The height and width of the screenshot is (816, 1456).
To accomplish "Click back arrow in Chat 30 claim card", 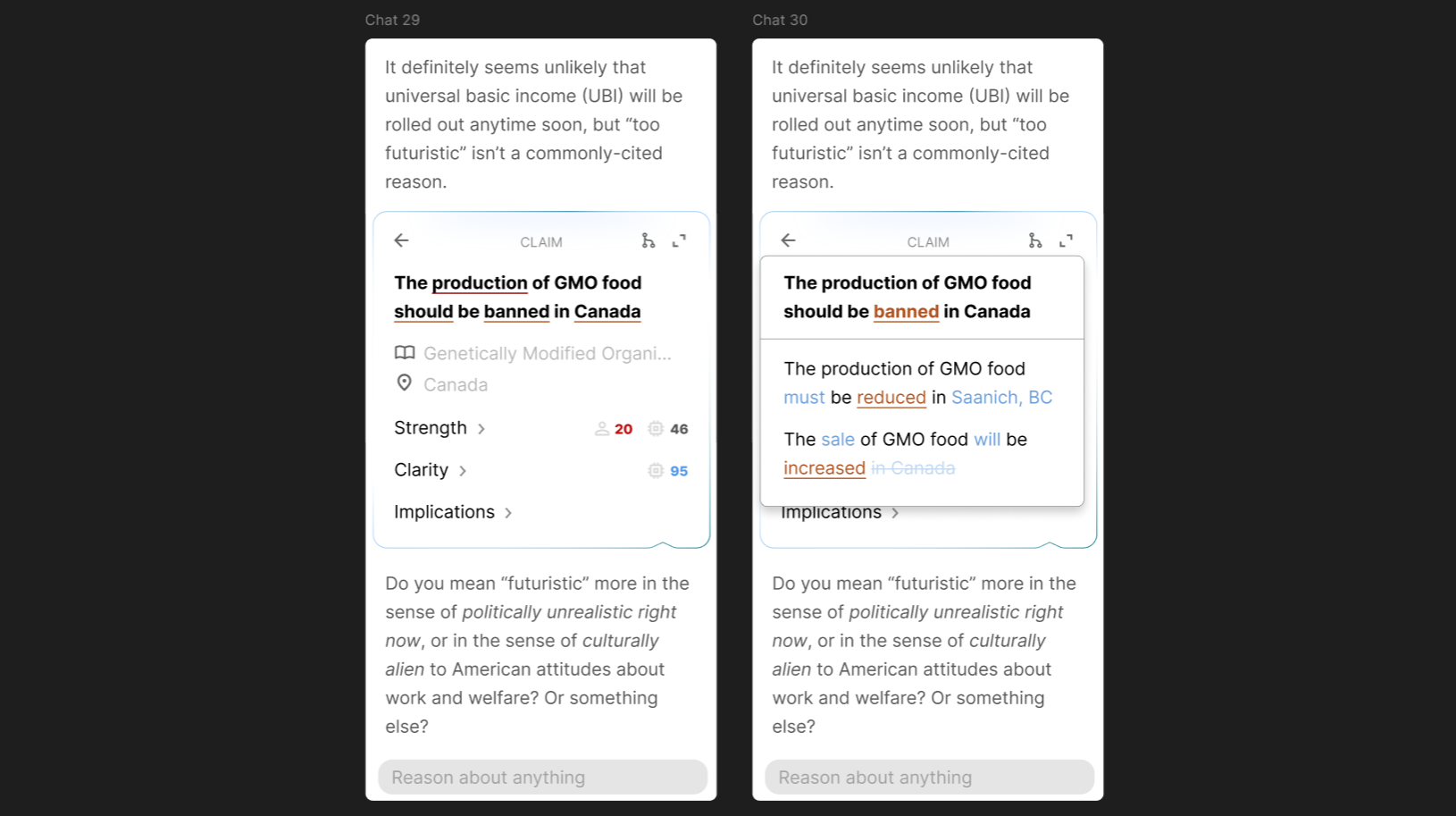I will [x=788, y=240].
